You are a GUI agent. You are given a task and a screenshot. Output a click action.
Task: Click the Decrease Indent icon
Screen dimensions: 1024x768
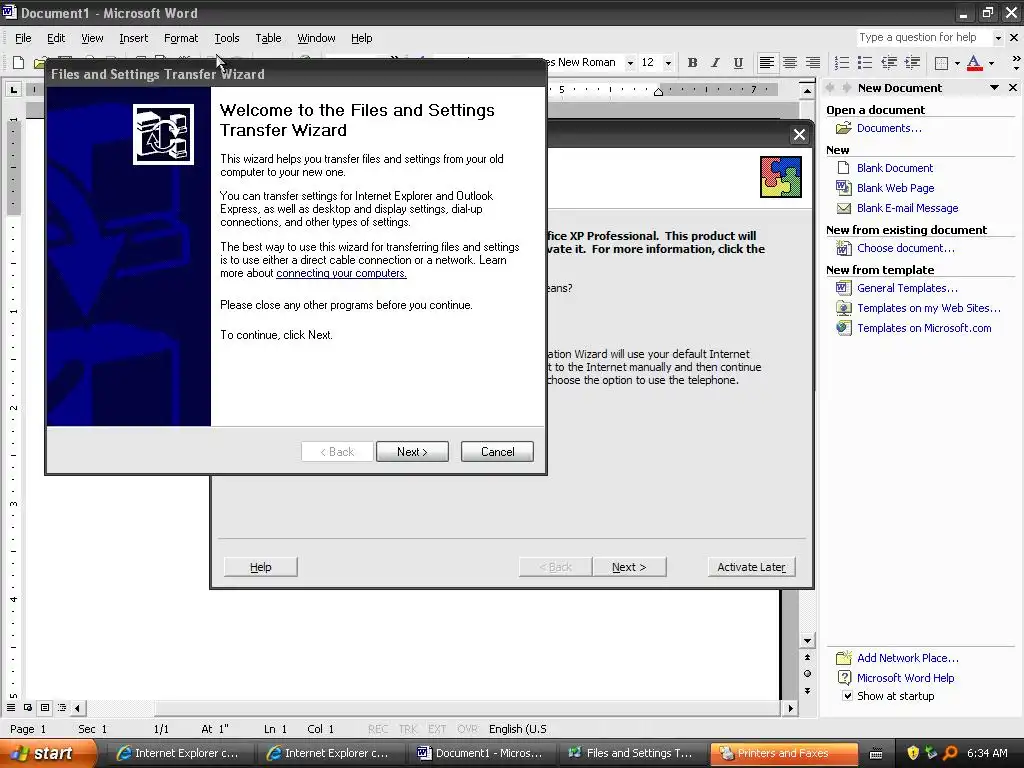pos(889,63)
